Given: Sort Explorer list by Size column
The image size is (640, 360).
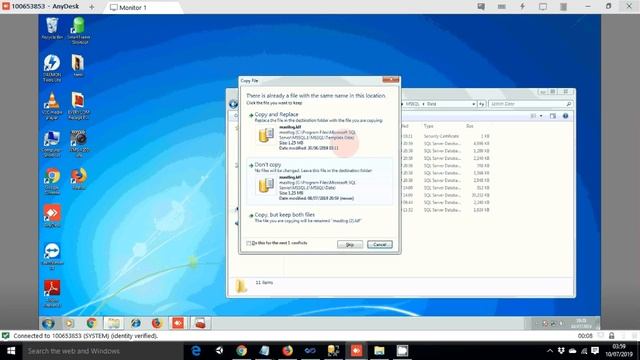Looking at the screenshot, I should 470,126.
